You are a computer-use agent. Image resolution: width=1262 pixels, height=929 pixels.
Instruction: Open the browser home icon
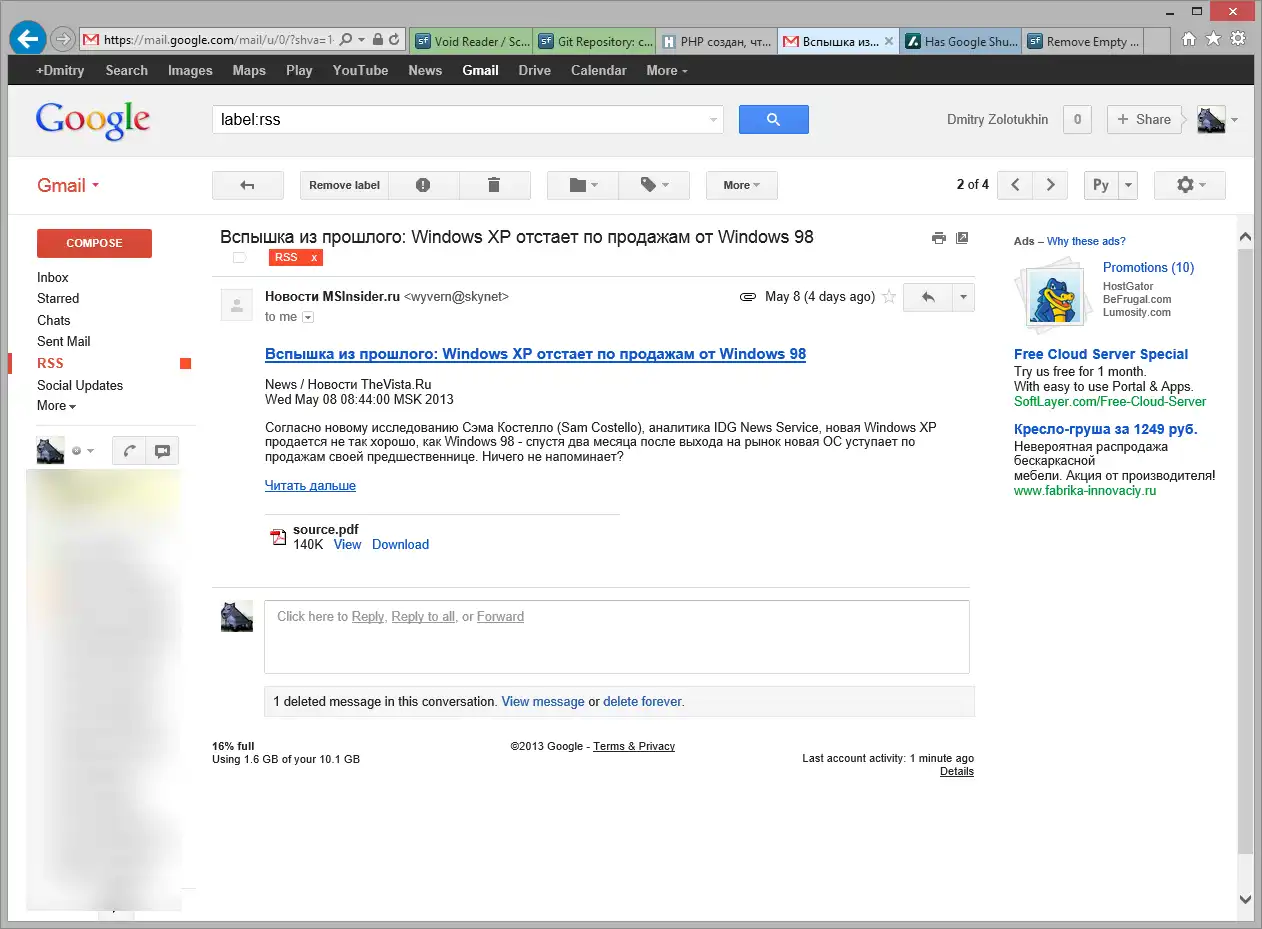[1189, 39]
